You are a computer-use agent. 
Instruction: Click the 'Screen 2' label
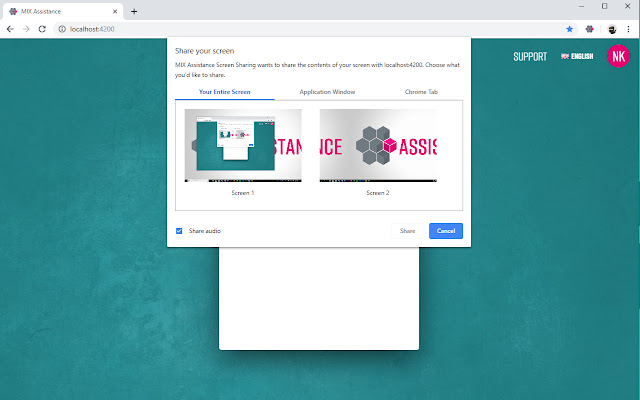click(378, 193)
